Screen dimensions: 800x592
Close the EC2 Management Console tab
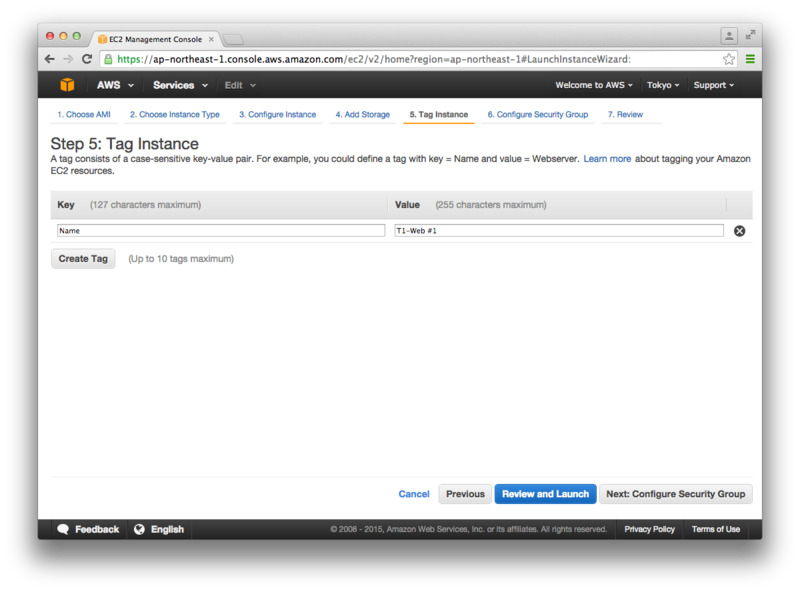click(211, 39)
